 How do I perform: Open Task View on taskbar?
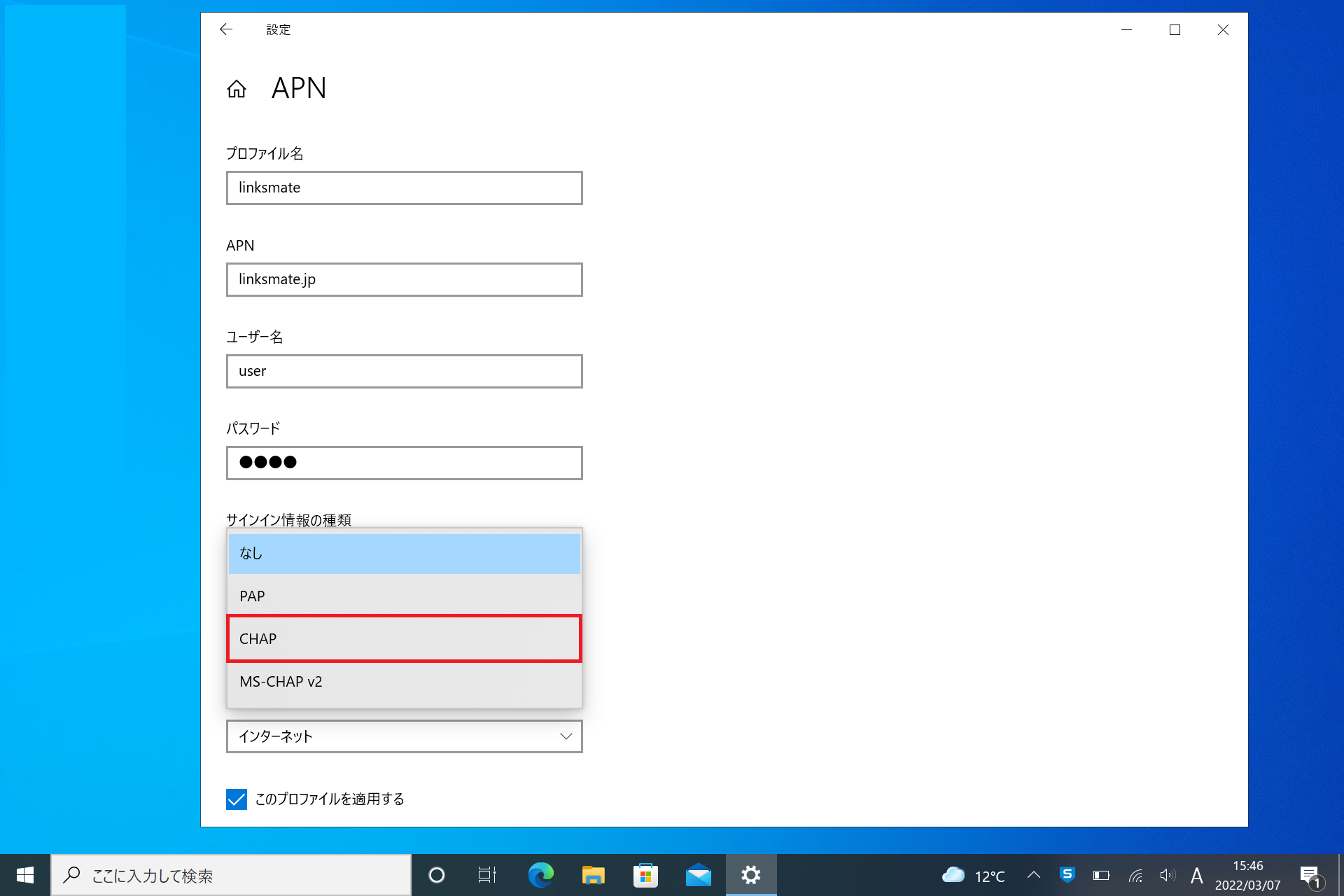point(486,875)
